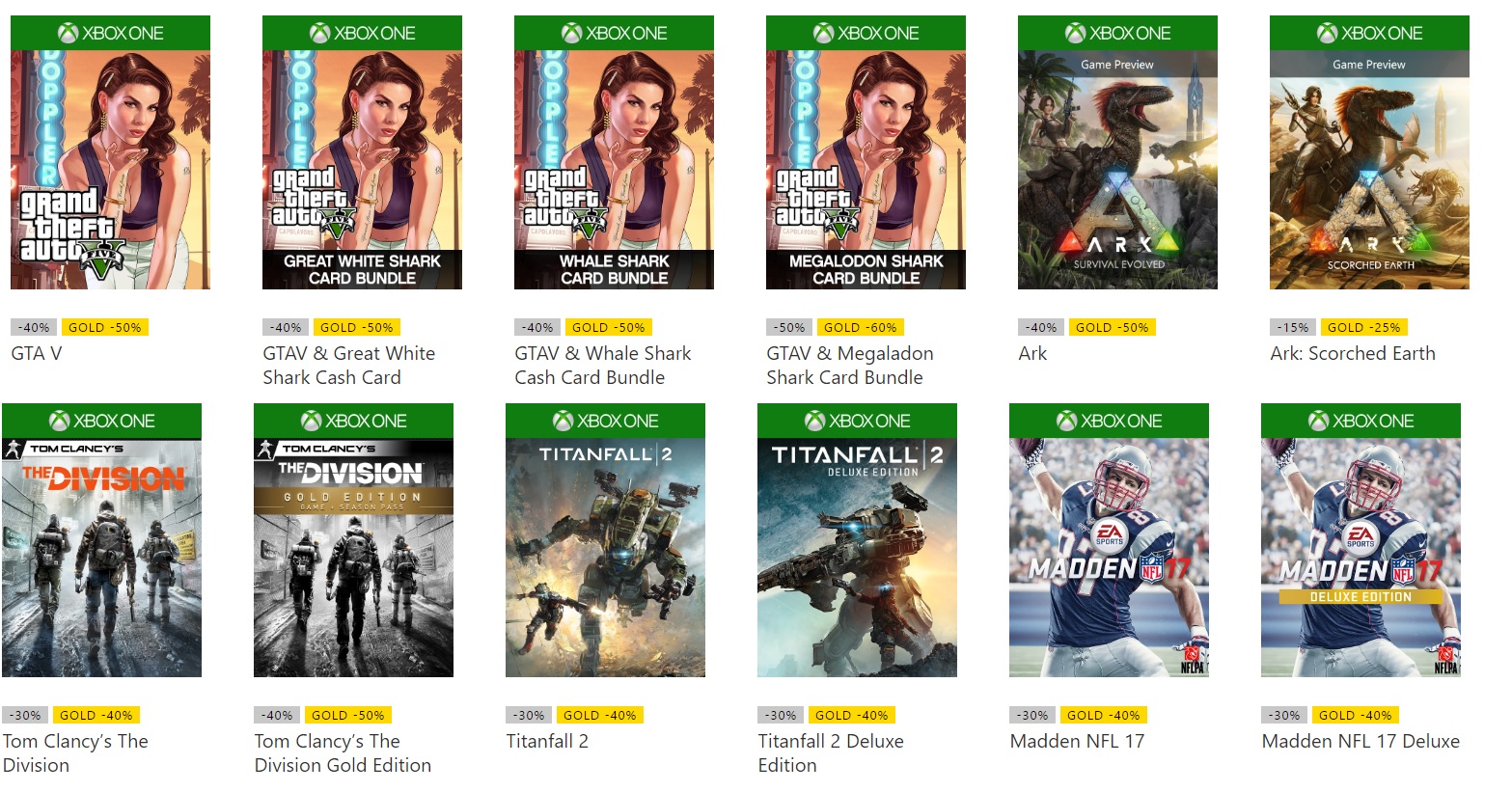Click the GOLD -60% badge under Megalodon bundle
Viewport: 1512px width, 792px height.
(860, 328)
